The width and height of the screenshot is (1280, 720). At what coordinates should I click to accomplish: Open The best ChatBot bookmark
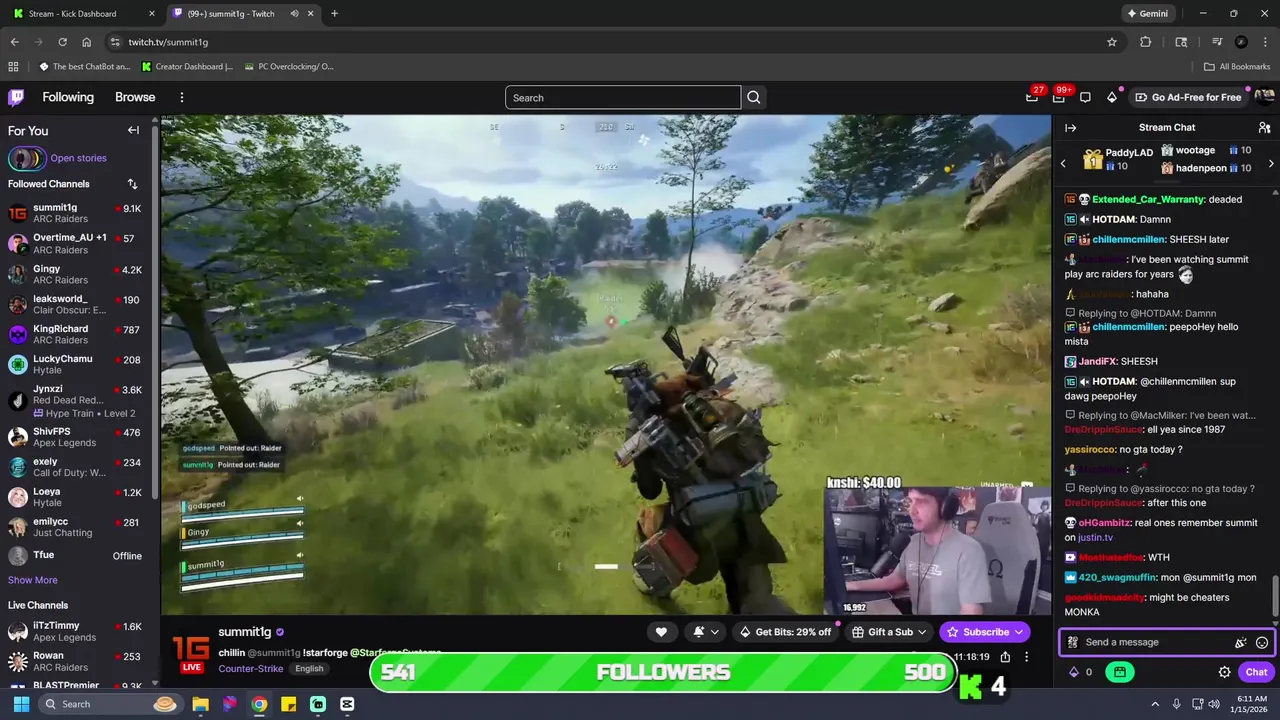point(85,67)
